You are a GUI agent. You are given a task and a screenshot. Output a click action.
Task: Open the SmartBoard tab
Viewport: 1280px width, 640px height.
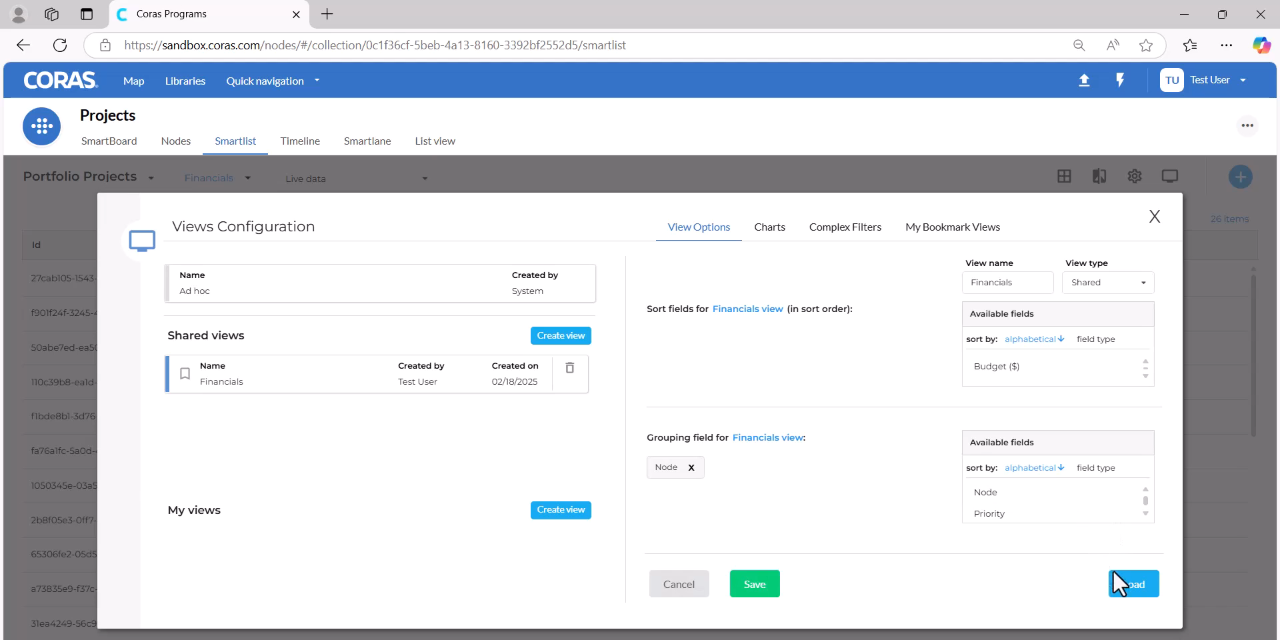pyautogui.click(x=109, y=141)
